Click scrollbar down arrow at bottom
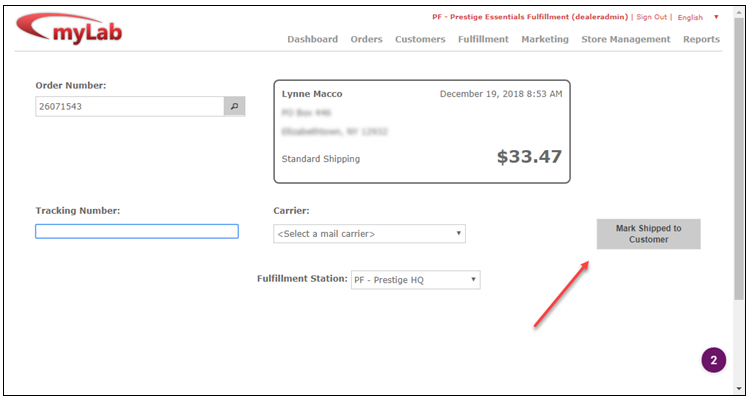This screenshot has height=399, width=751. click(x=739, y=388)
